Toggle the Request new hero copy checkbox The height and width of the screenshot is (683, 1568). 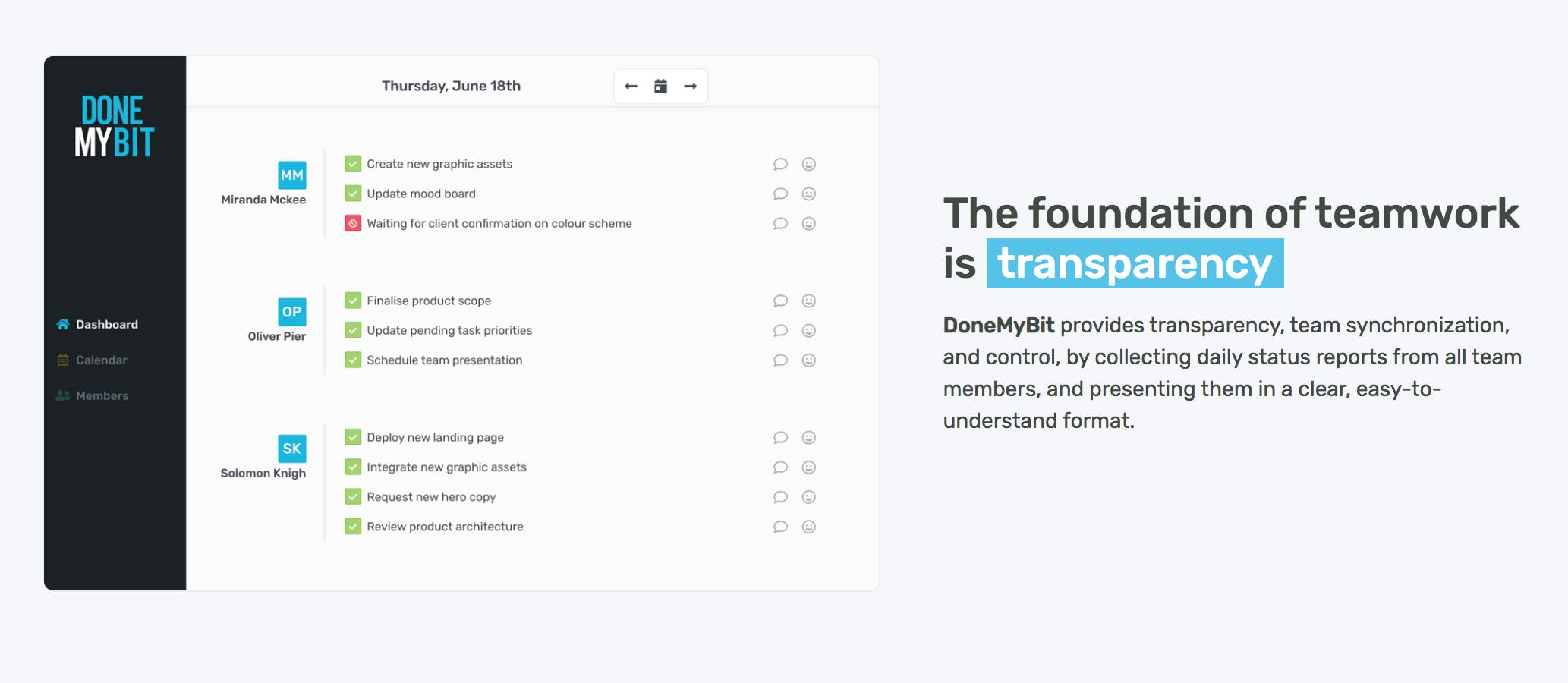pyautogui.click(x=353, y=497)
